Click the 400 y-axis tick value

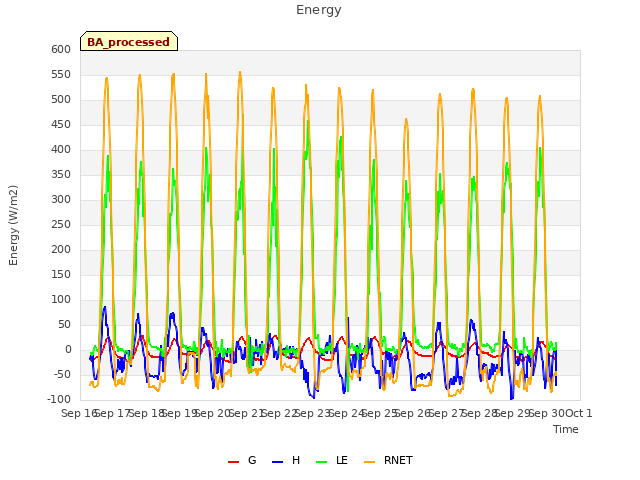click(x=61, y=149)
